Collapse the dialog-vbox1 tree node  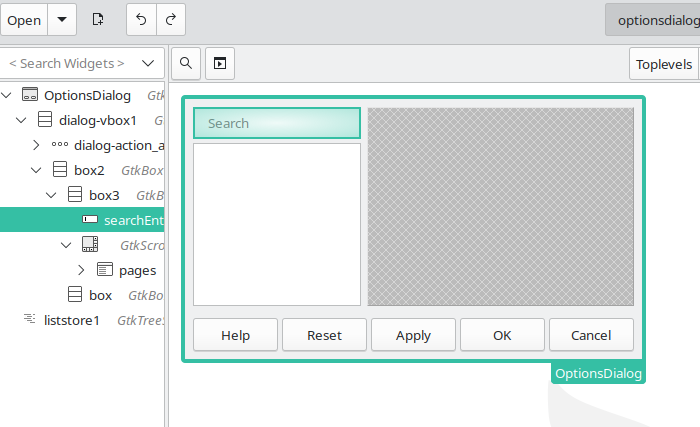[22, 120]
